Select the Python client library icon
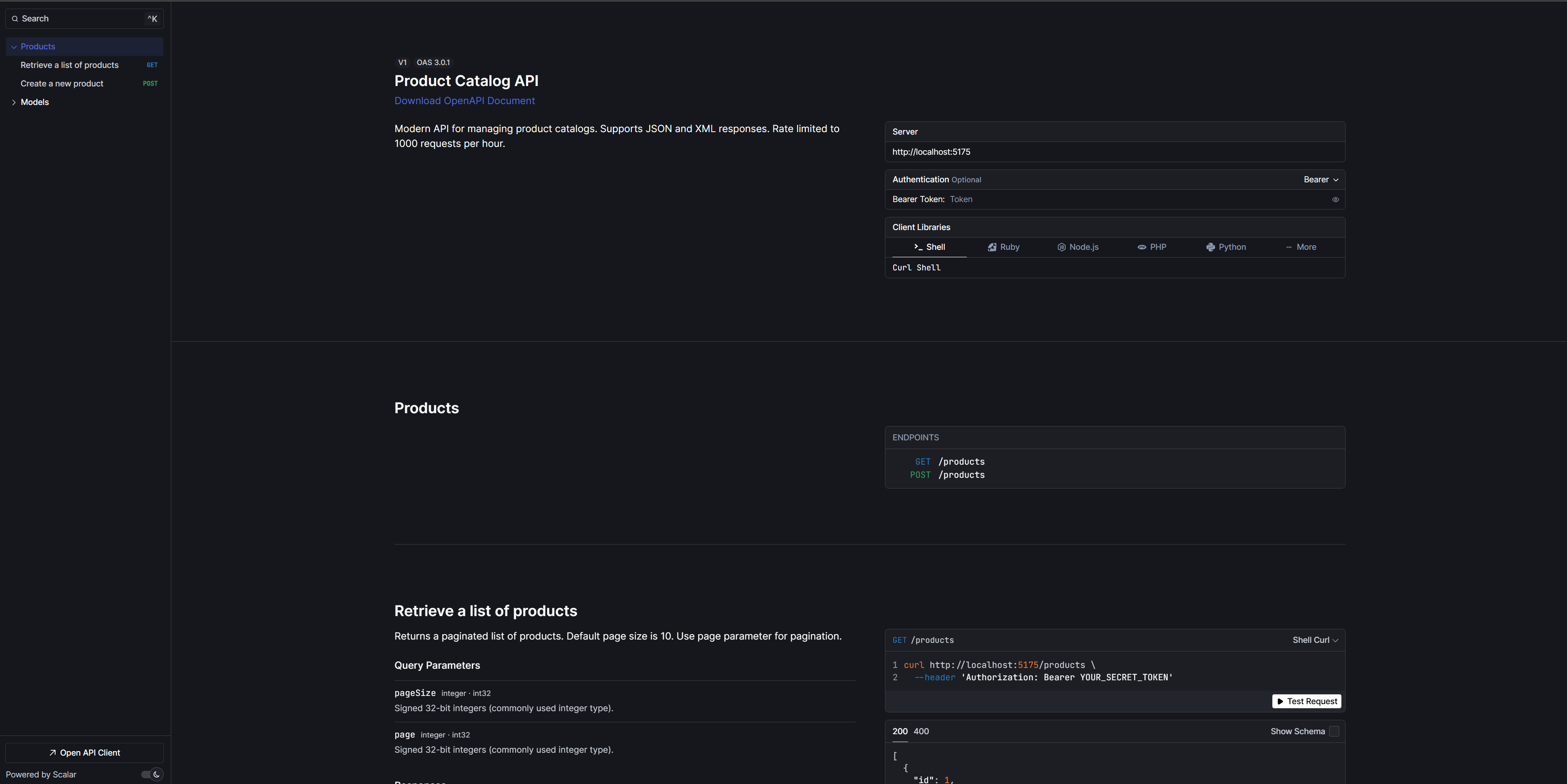The image size is (1567, 784). click(x=1210, y=247)
